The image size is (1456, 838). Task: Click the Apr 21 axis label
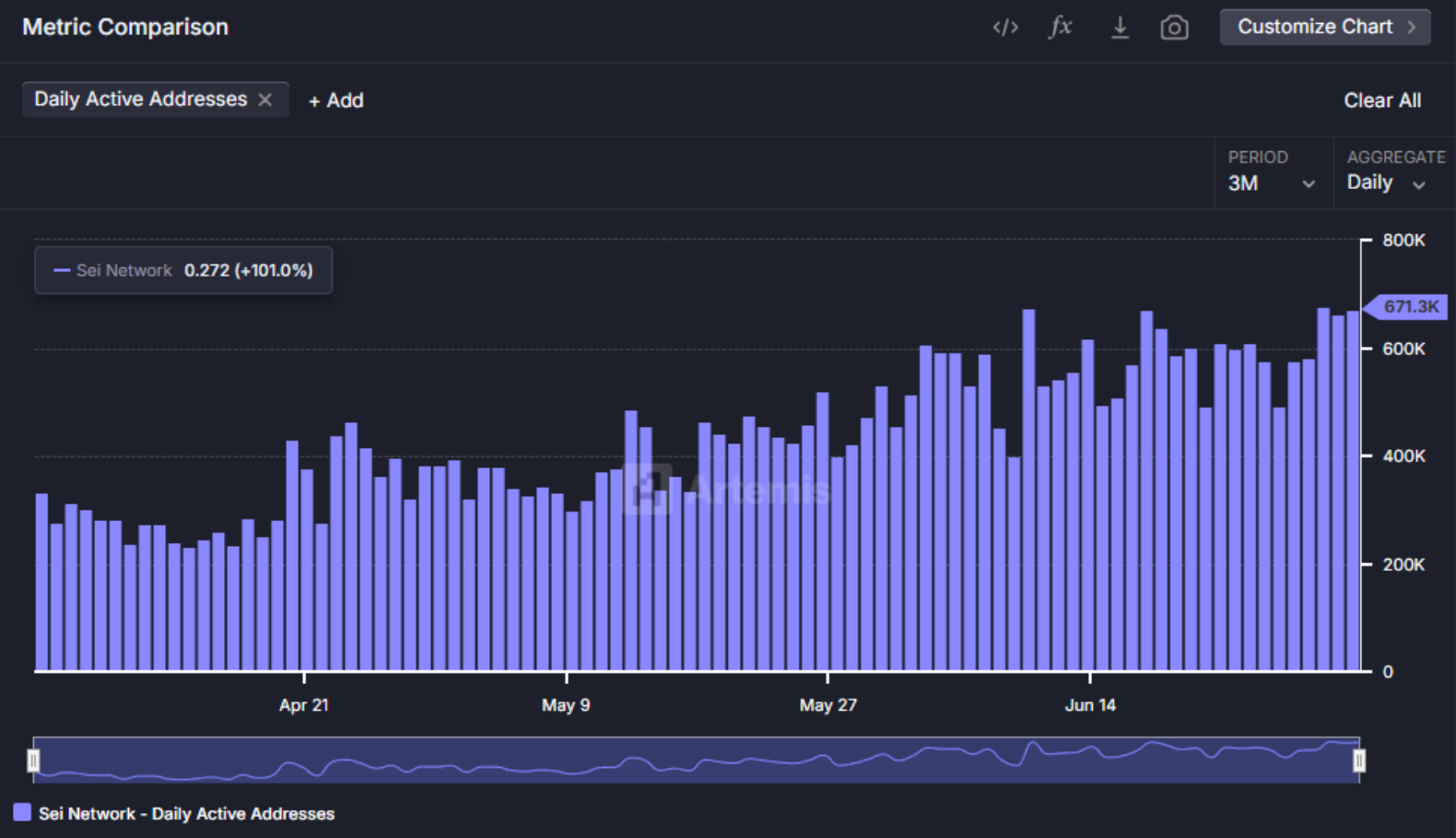pos(304,705)
